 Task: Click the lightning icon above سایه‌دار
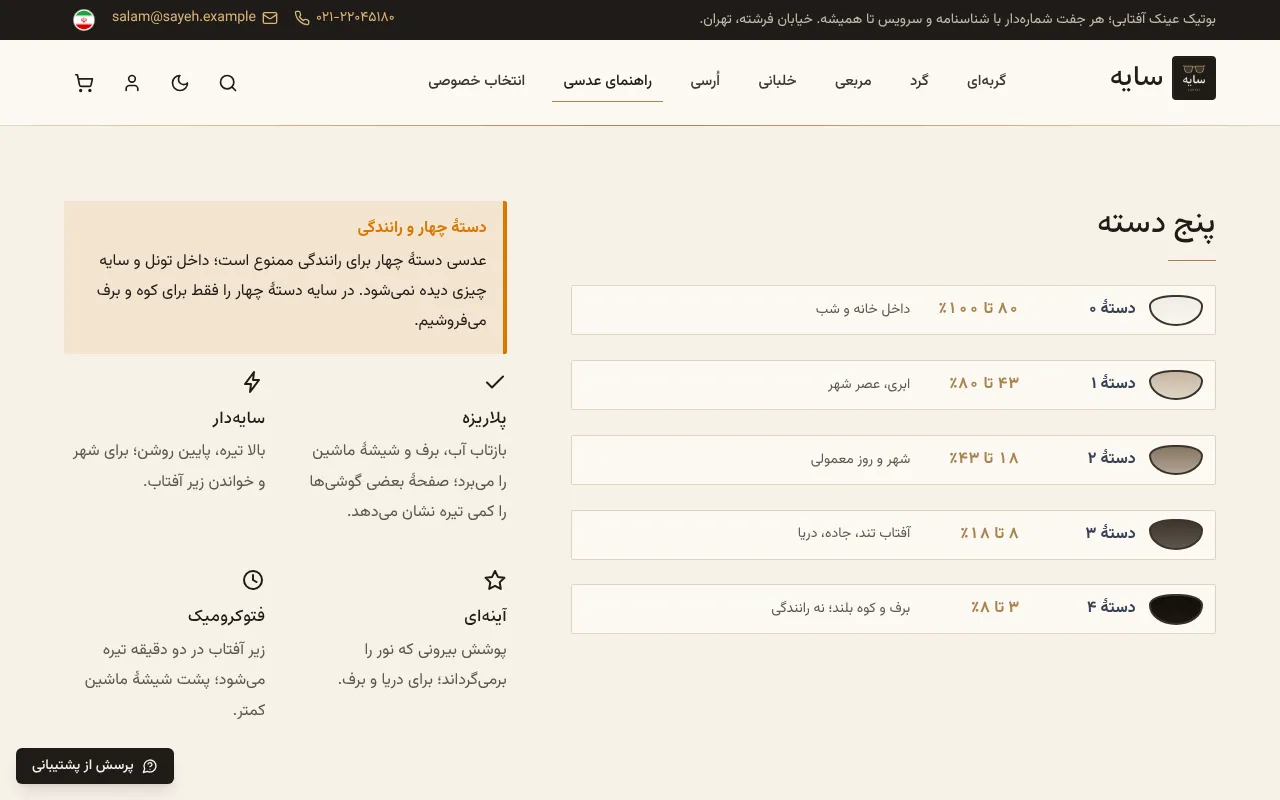click(x=253, y=382)
